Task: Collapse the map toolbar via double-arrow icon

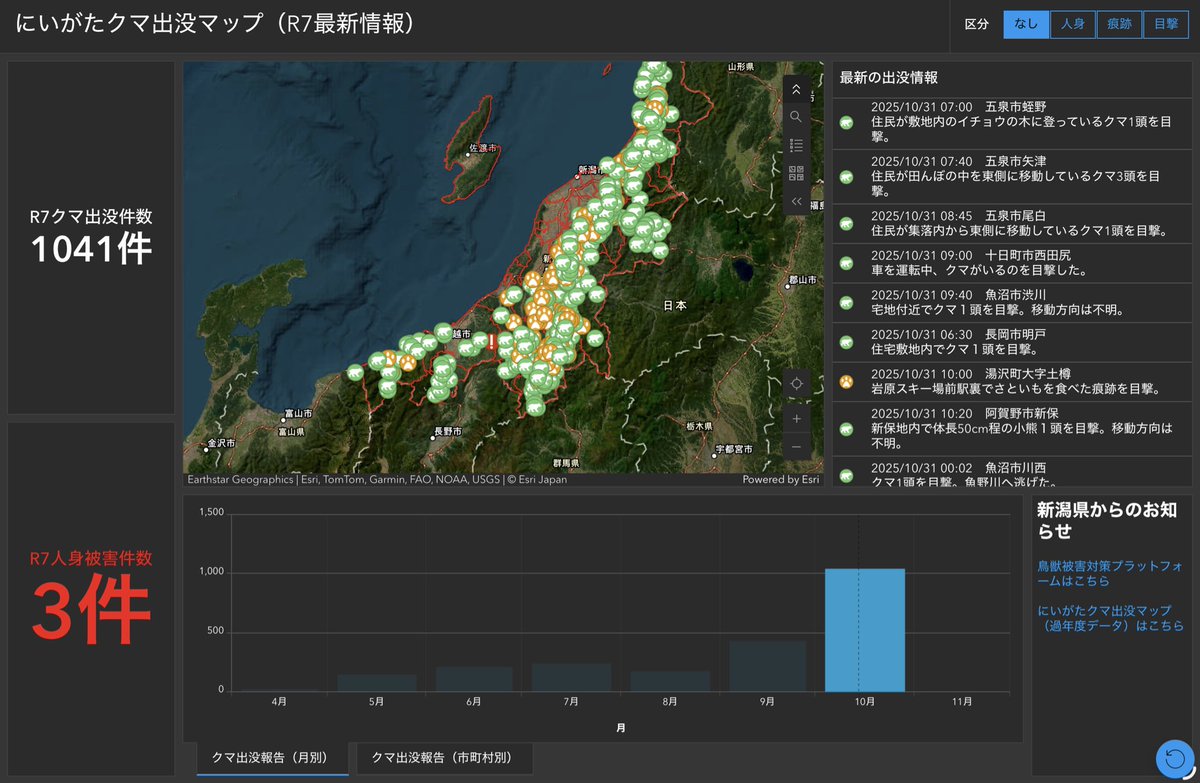Action: click(x=796, y=200)
